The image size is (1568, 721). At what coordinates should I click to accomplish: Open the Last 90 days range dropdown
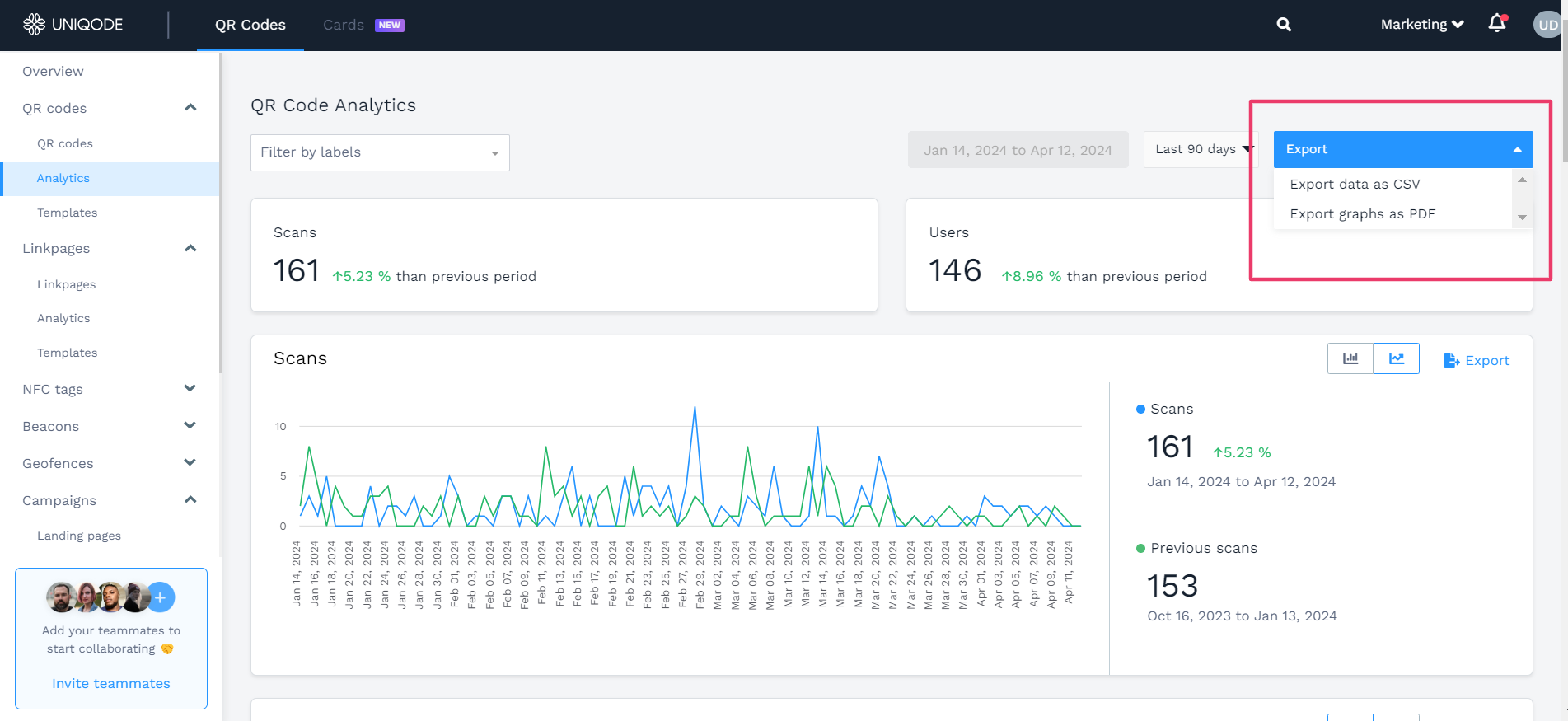pos(1203,149)
